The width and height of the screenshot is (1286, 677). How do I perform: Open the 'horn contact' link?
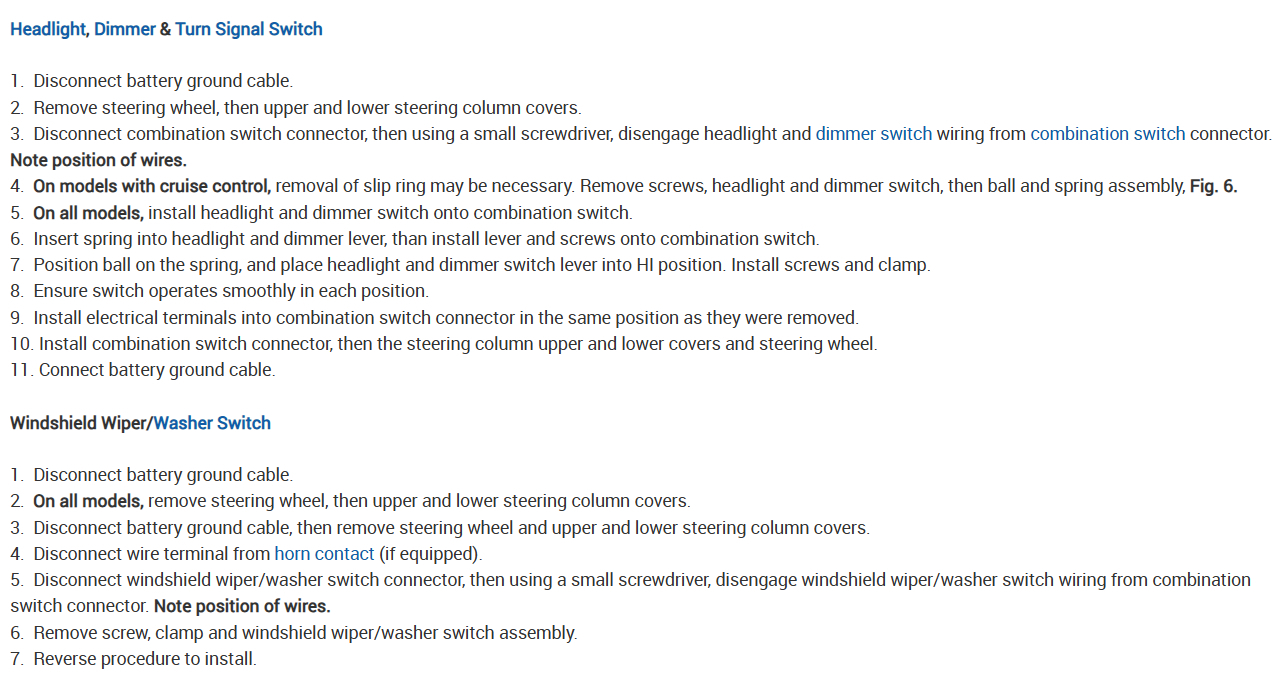point(324,554)
